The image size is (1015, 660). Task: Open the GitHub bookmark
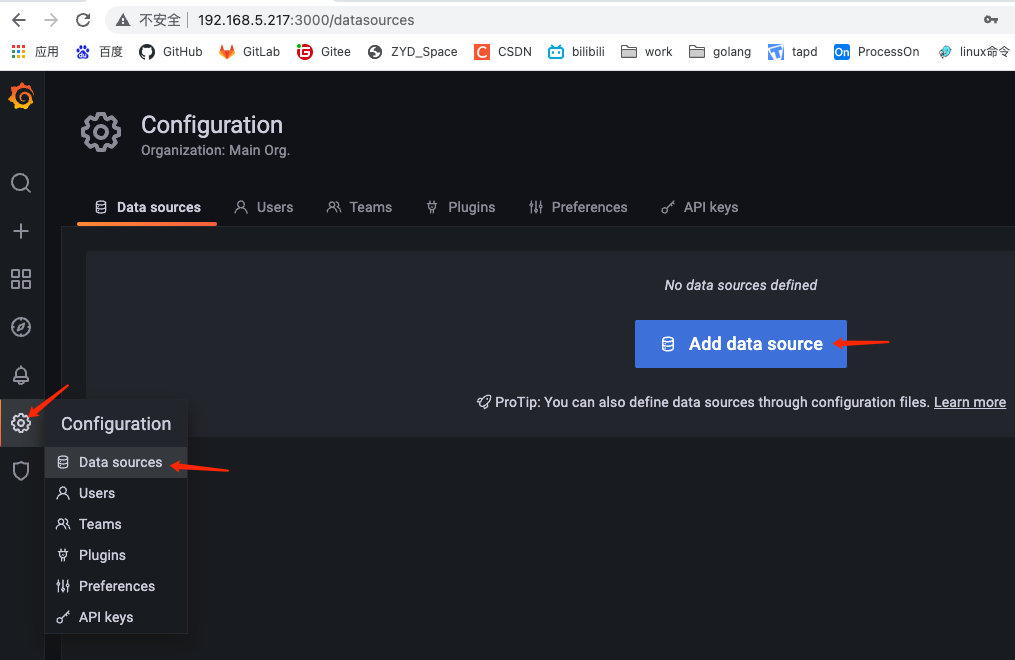point(170,52)
